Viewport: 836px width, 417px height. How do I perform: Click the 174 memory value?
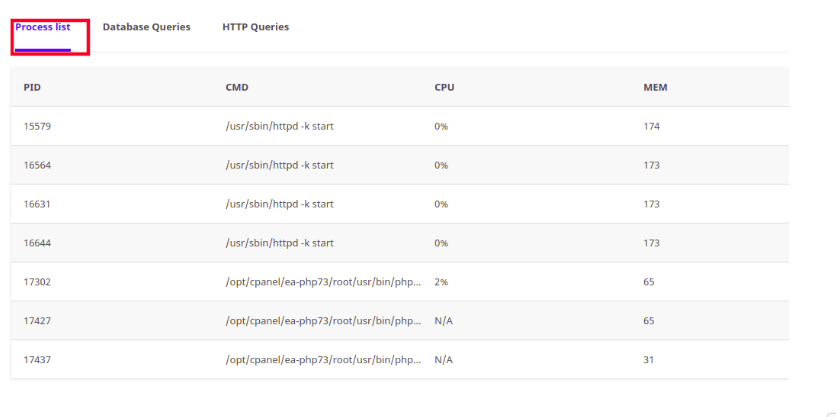pos(652,126)
